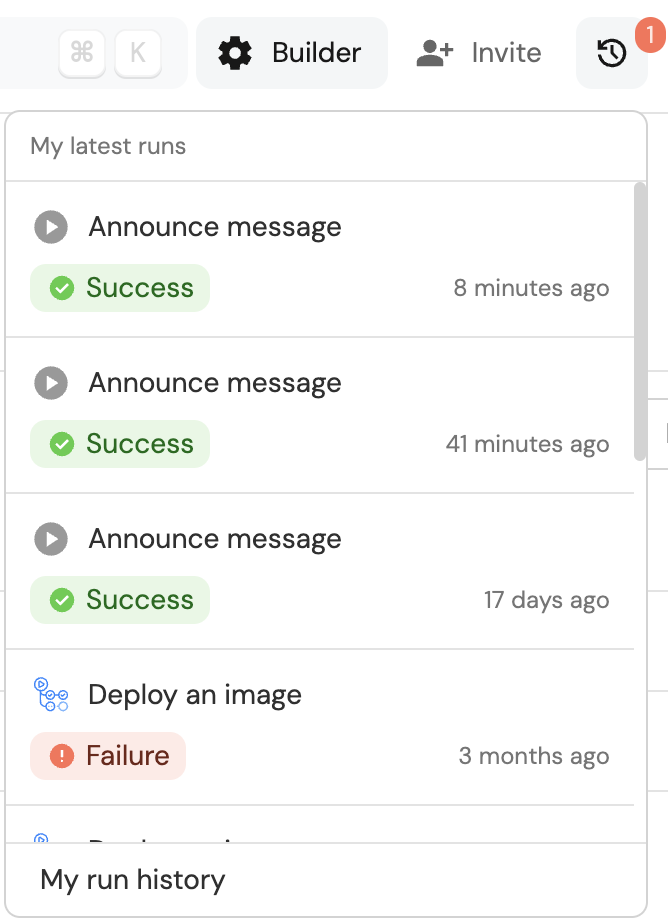Click the run history clock icon
The height and width of the screenshot is (922, 668).
pos(611,54)
